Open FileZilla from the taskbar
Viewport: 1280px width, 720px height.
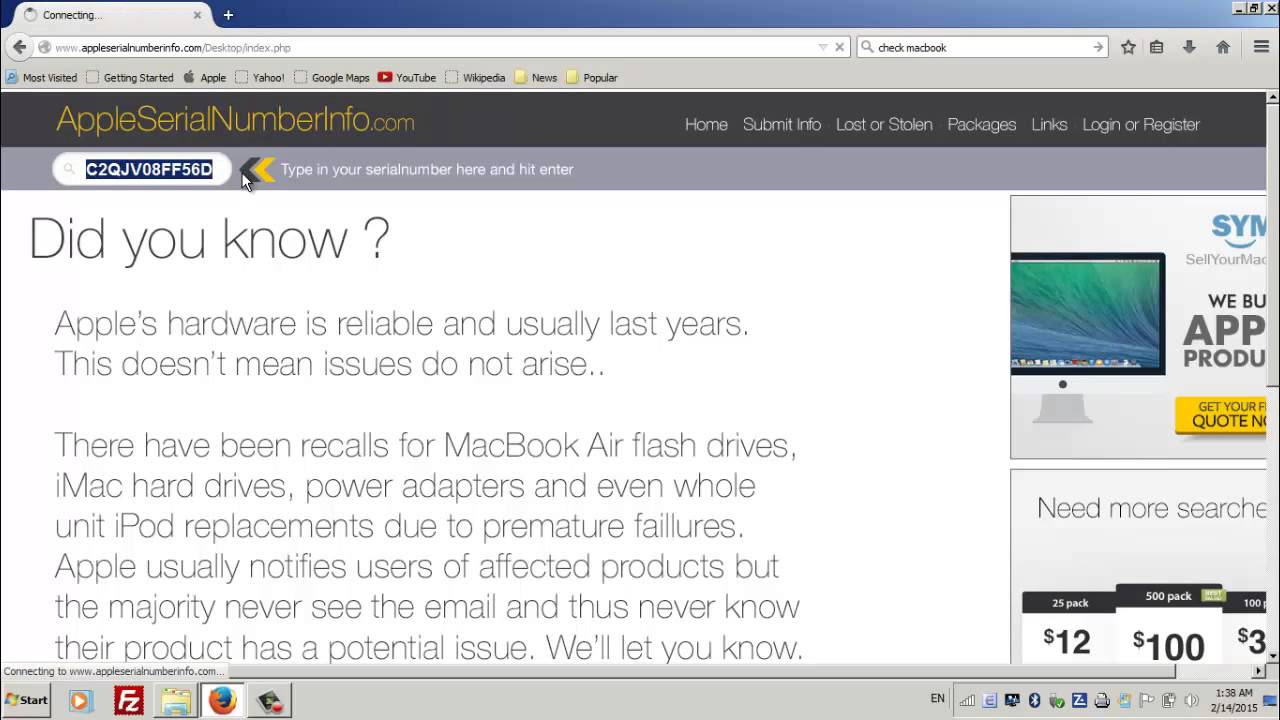coord(128,700)
